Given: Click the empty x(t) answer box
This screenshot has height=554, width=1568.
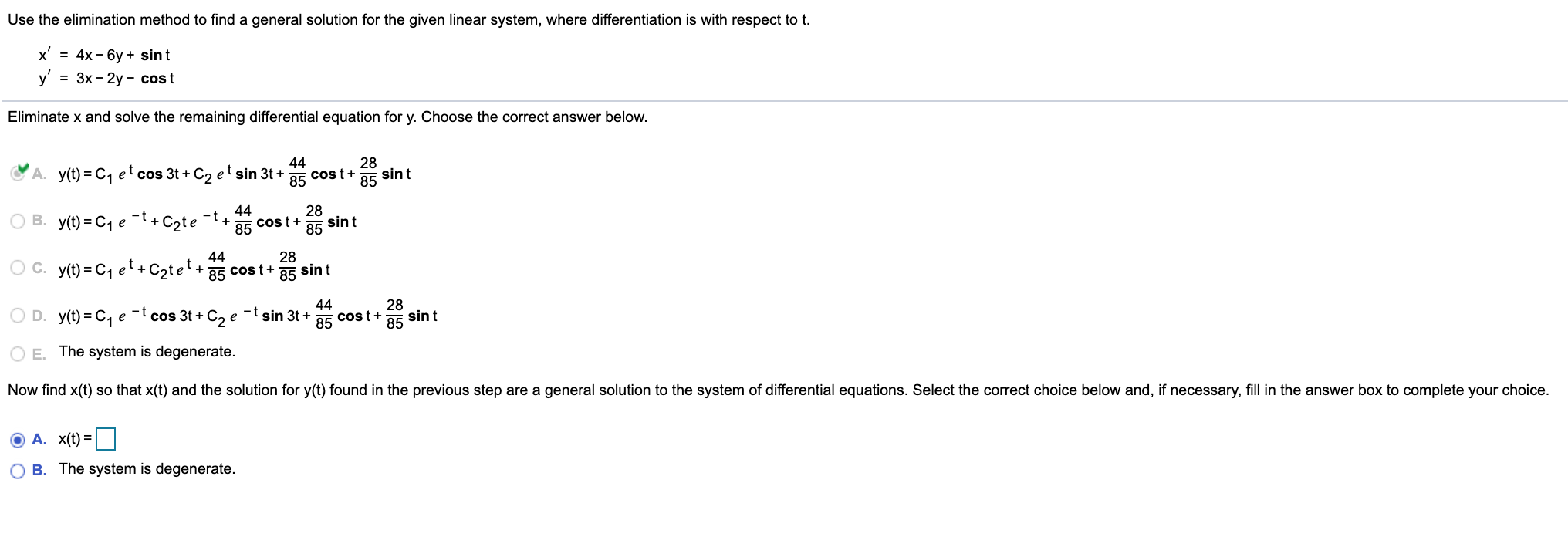Looking at the screenshot, I should (106, 439).
